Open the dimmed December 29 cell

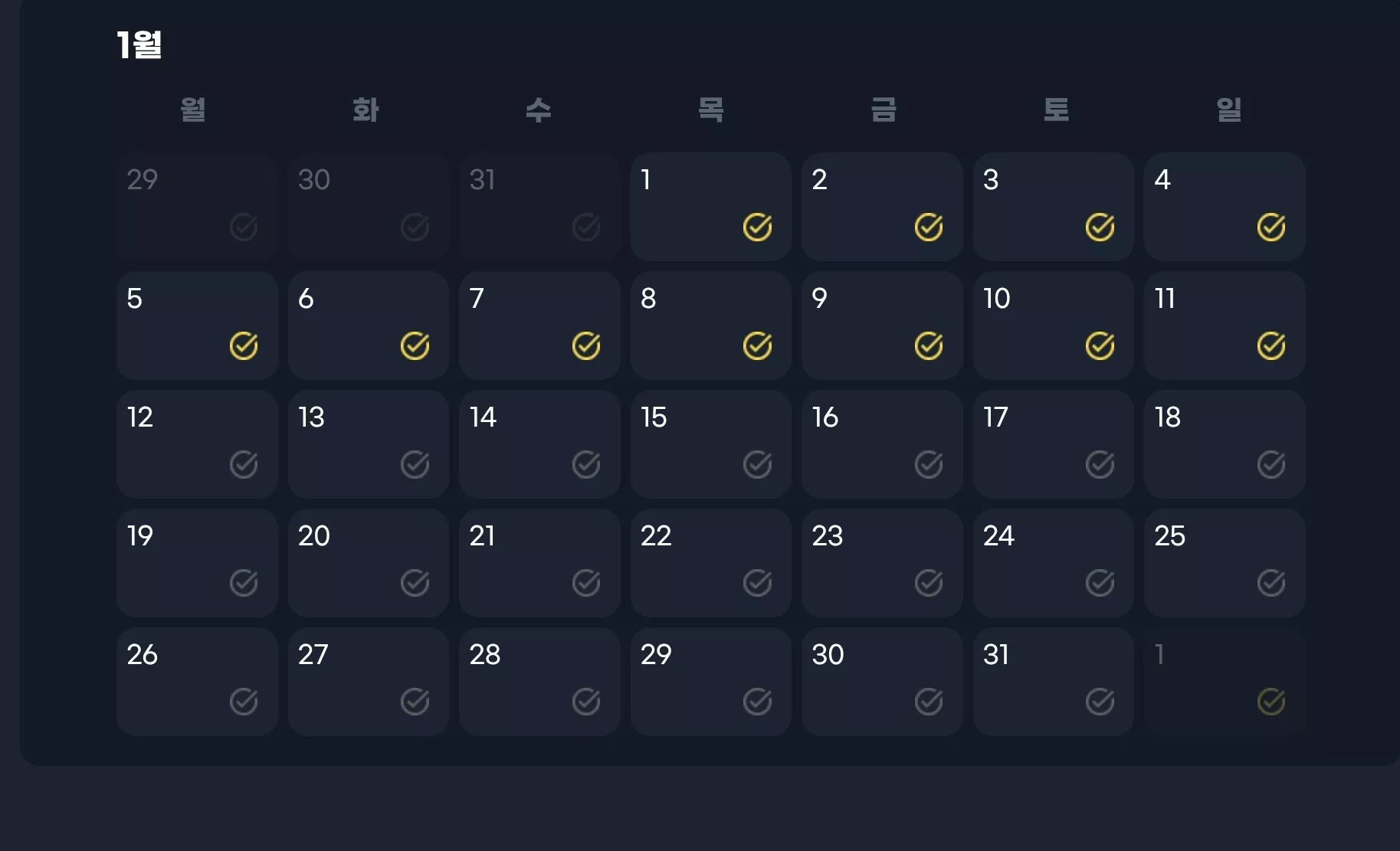[x=197, y=207]
